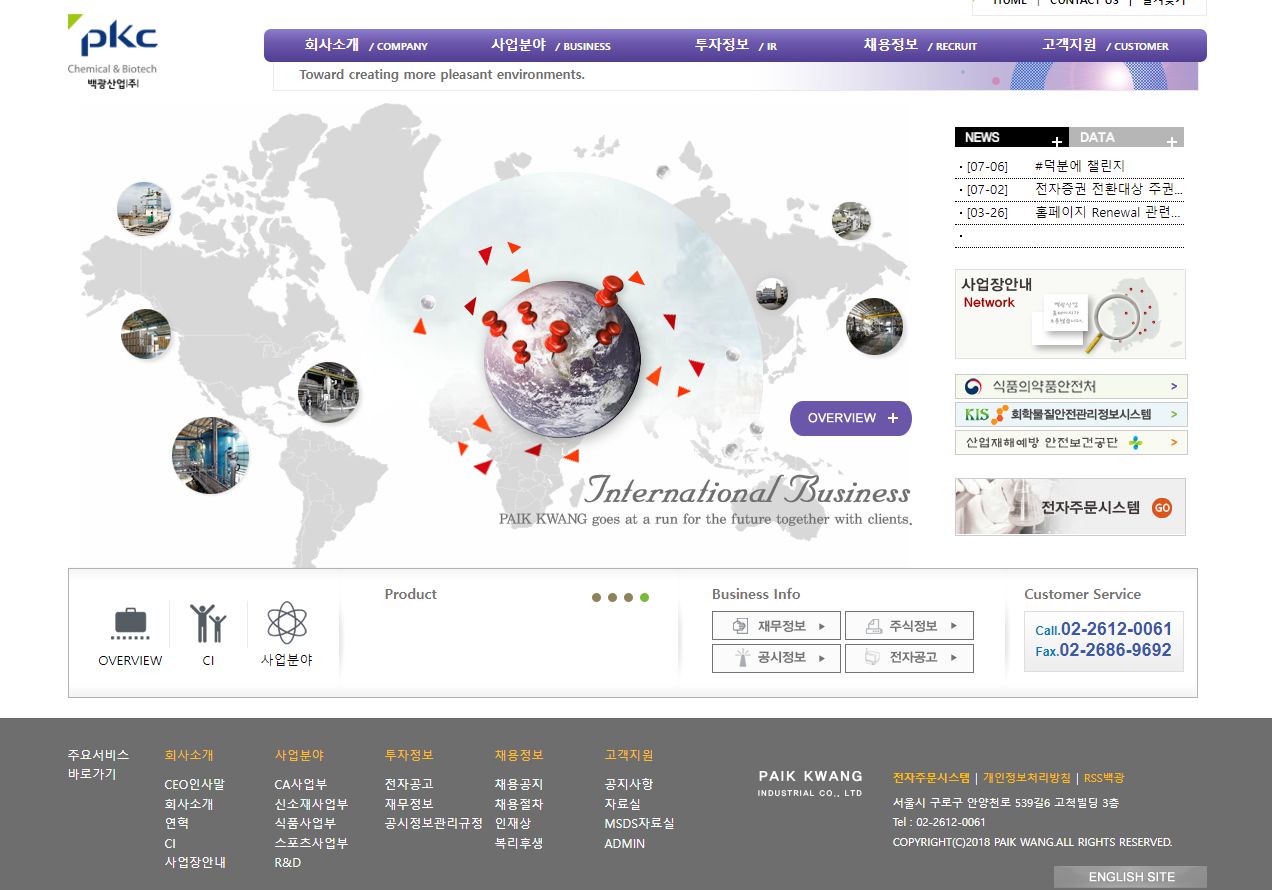
Task: Open the KIS 화학물질안전관리정보시스템 banner
Action: (x=1071, y=414)
